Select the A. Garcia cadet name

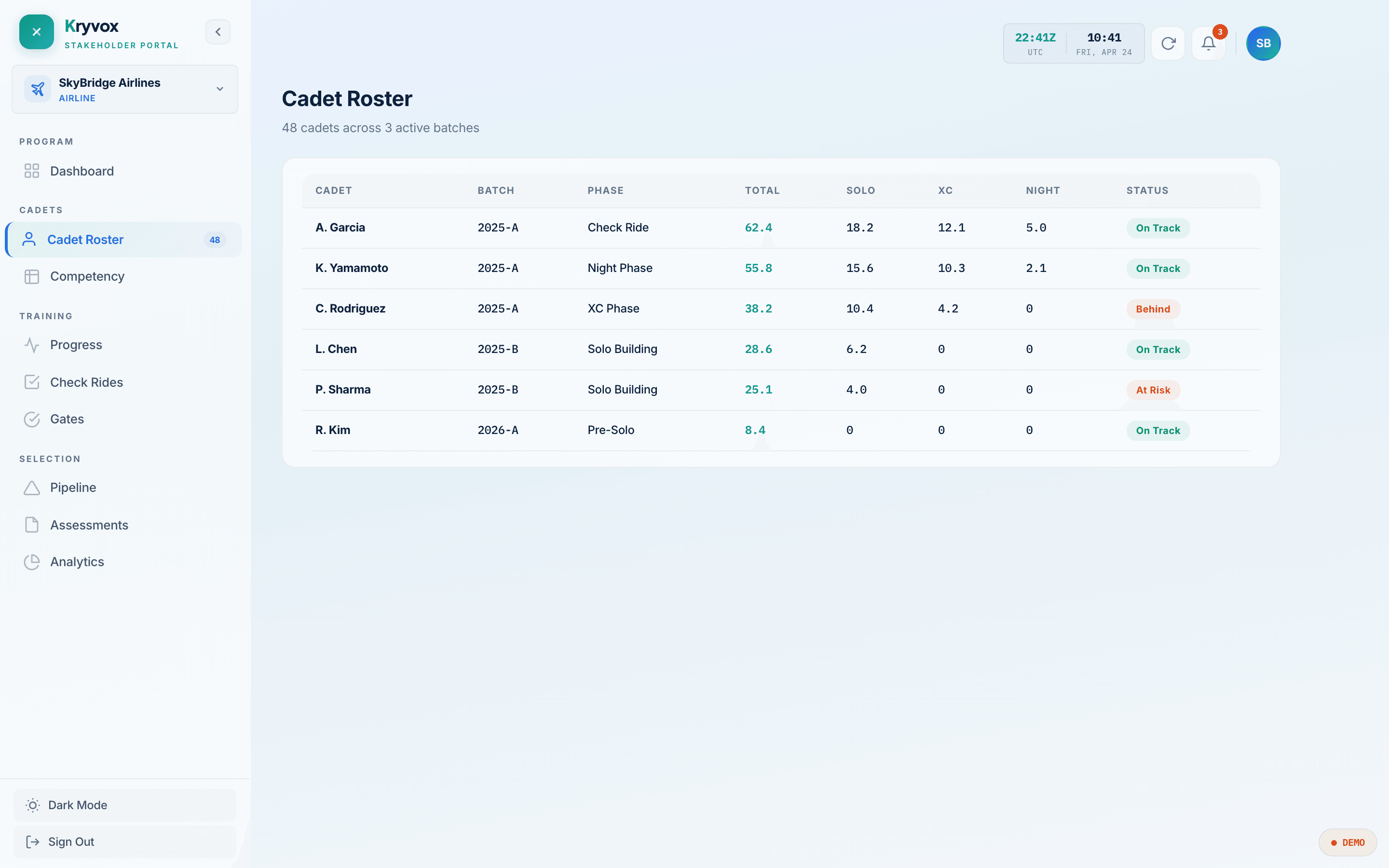pos(340,227)
